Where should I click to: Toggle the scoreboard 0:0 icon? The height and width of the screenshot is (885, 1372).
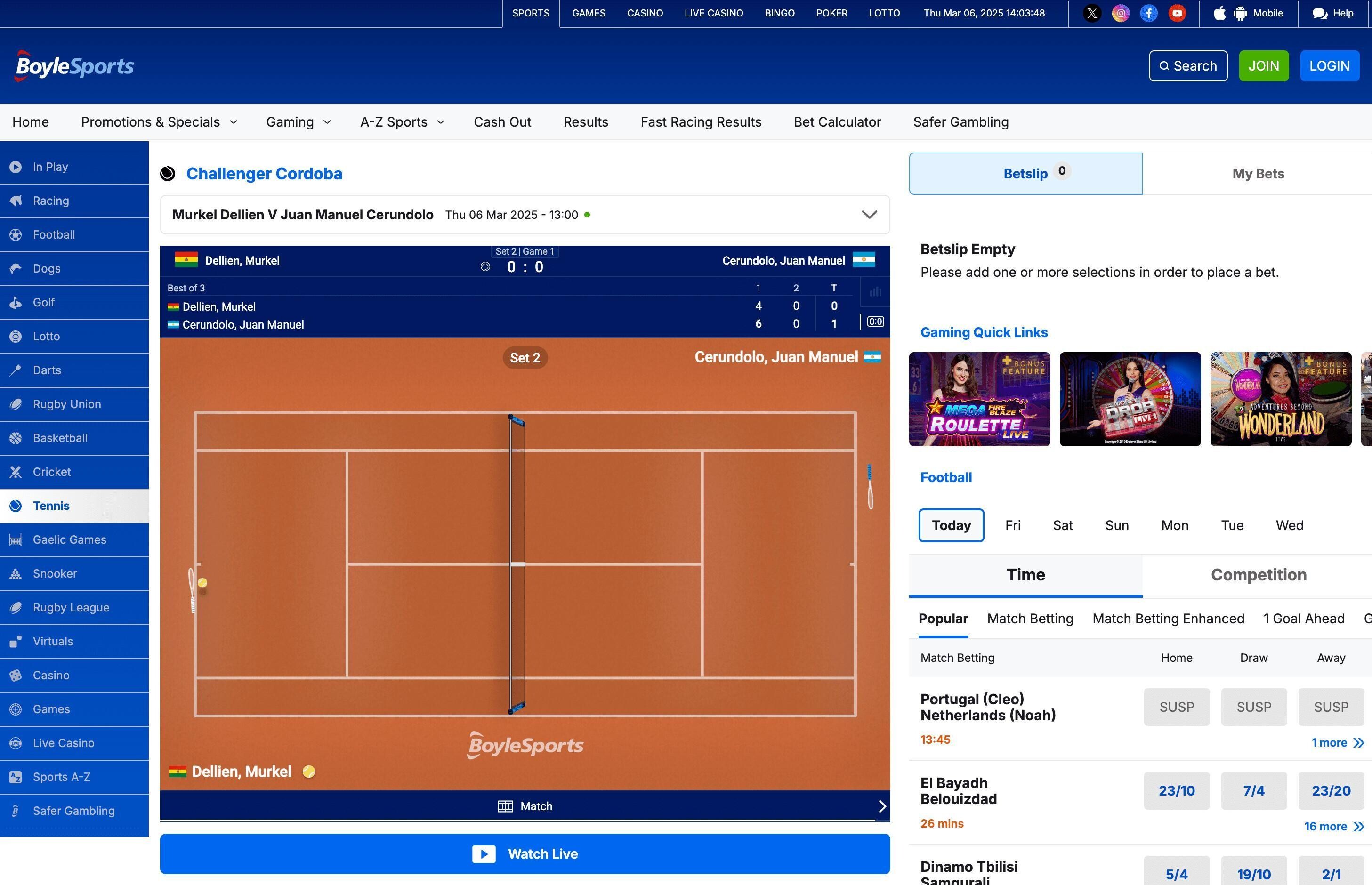[875, 322]
